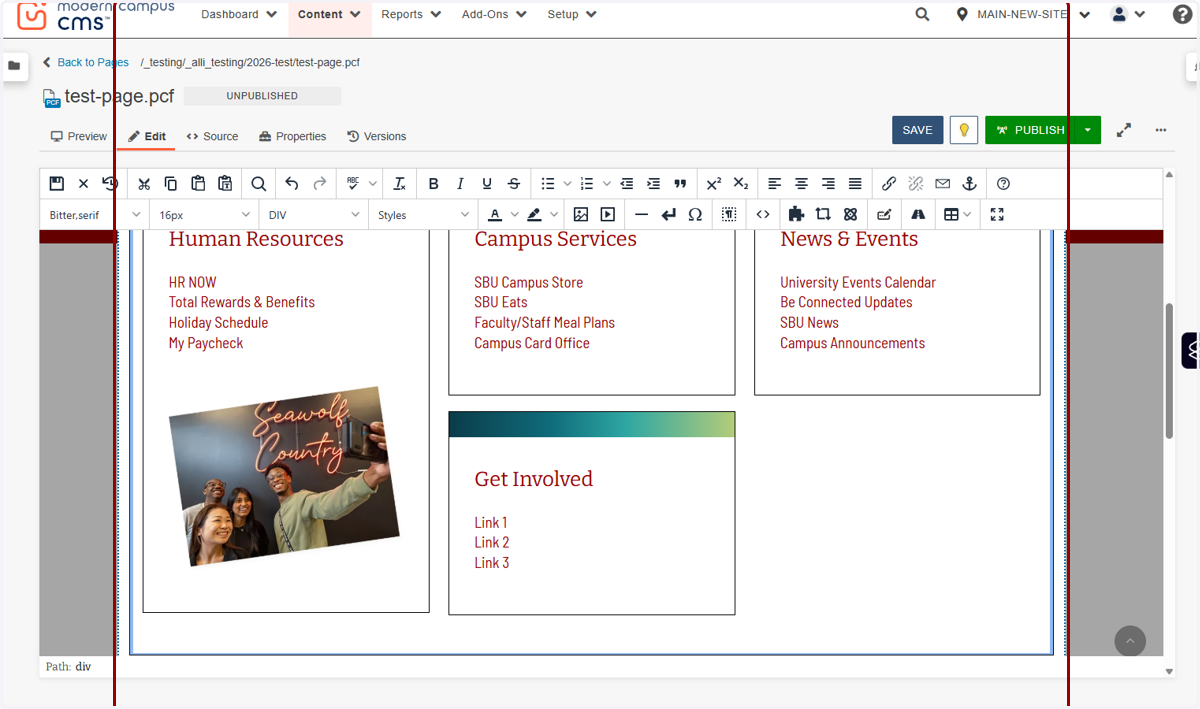This screenshot has width=1200, height=709.
Task: Open the highlight color picker arrow
Action: click(553, 214)
